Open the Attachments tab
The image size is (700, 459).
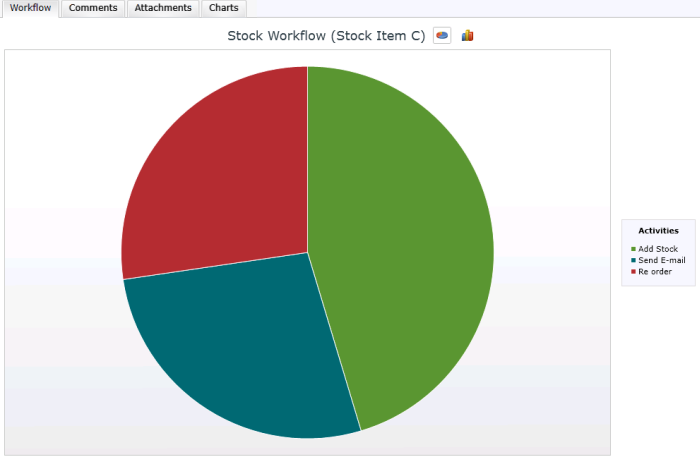click(x=163, y=8)
